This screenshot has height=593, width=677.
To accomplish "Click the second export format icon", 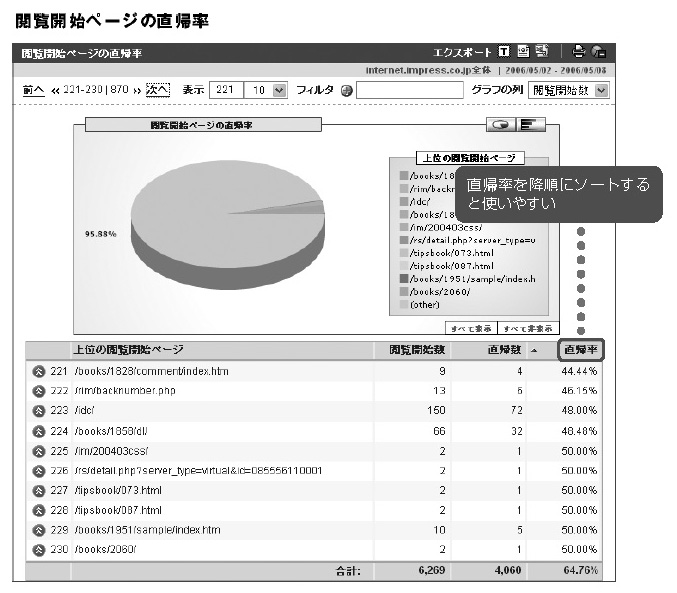I will point(523,52).
